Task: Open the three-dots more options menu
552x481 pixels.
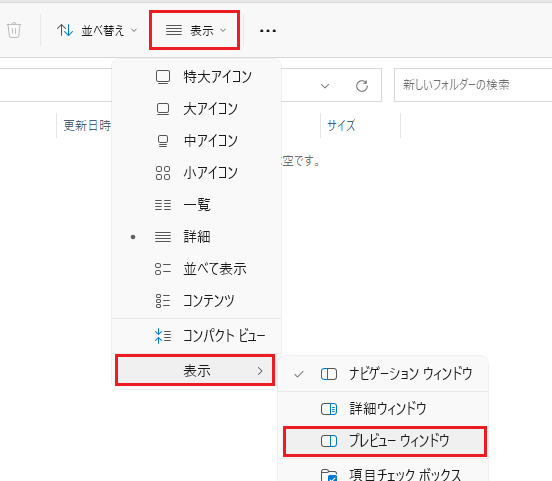Action: [268, 31]
